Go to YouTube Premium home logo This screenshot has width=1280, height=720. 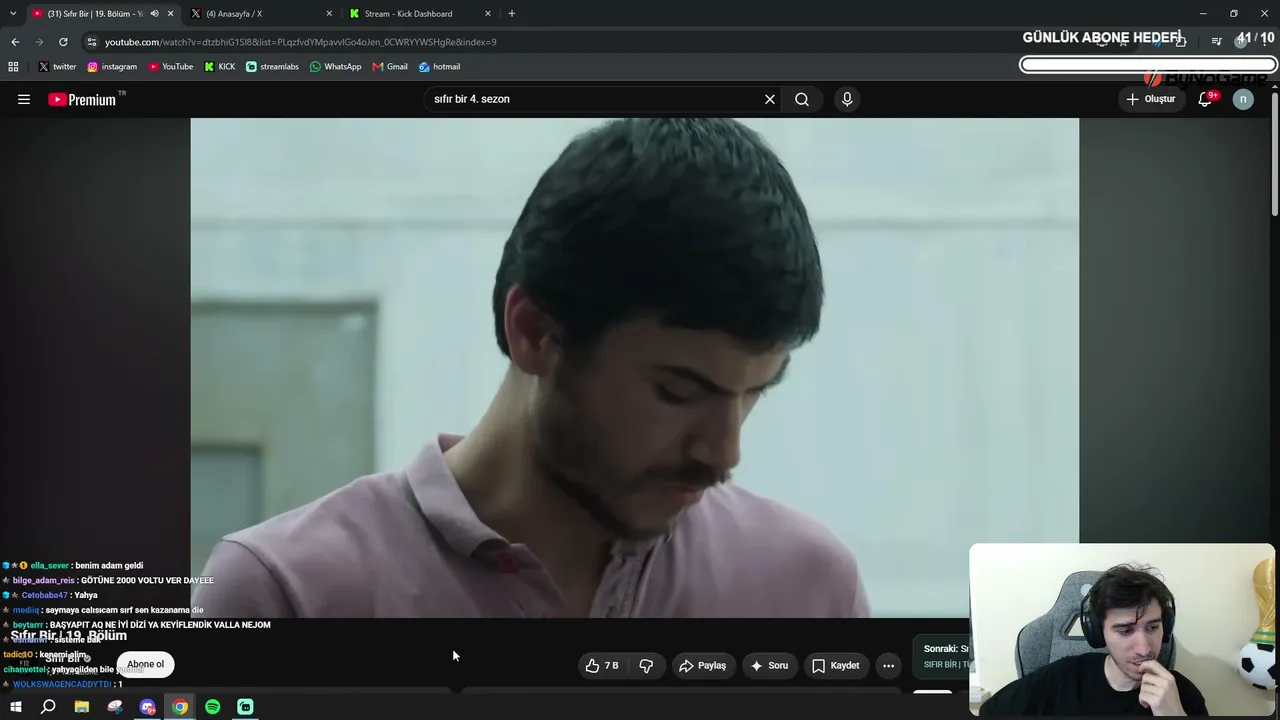(82, 99)
